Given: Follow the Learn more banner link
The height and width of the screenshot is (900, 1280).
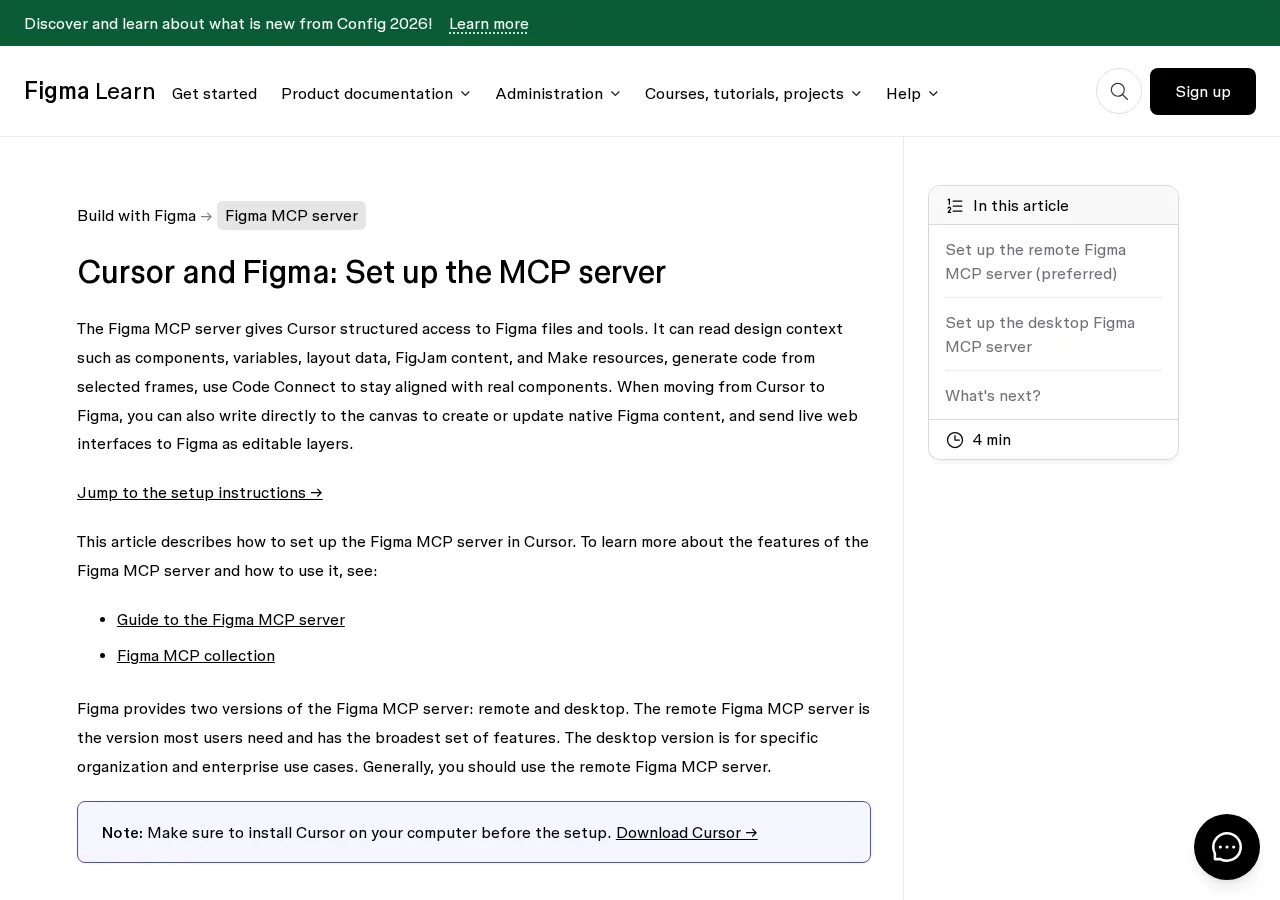Looking at the screenshot, I should coord(489,23).
